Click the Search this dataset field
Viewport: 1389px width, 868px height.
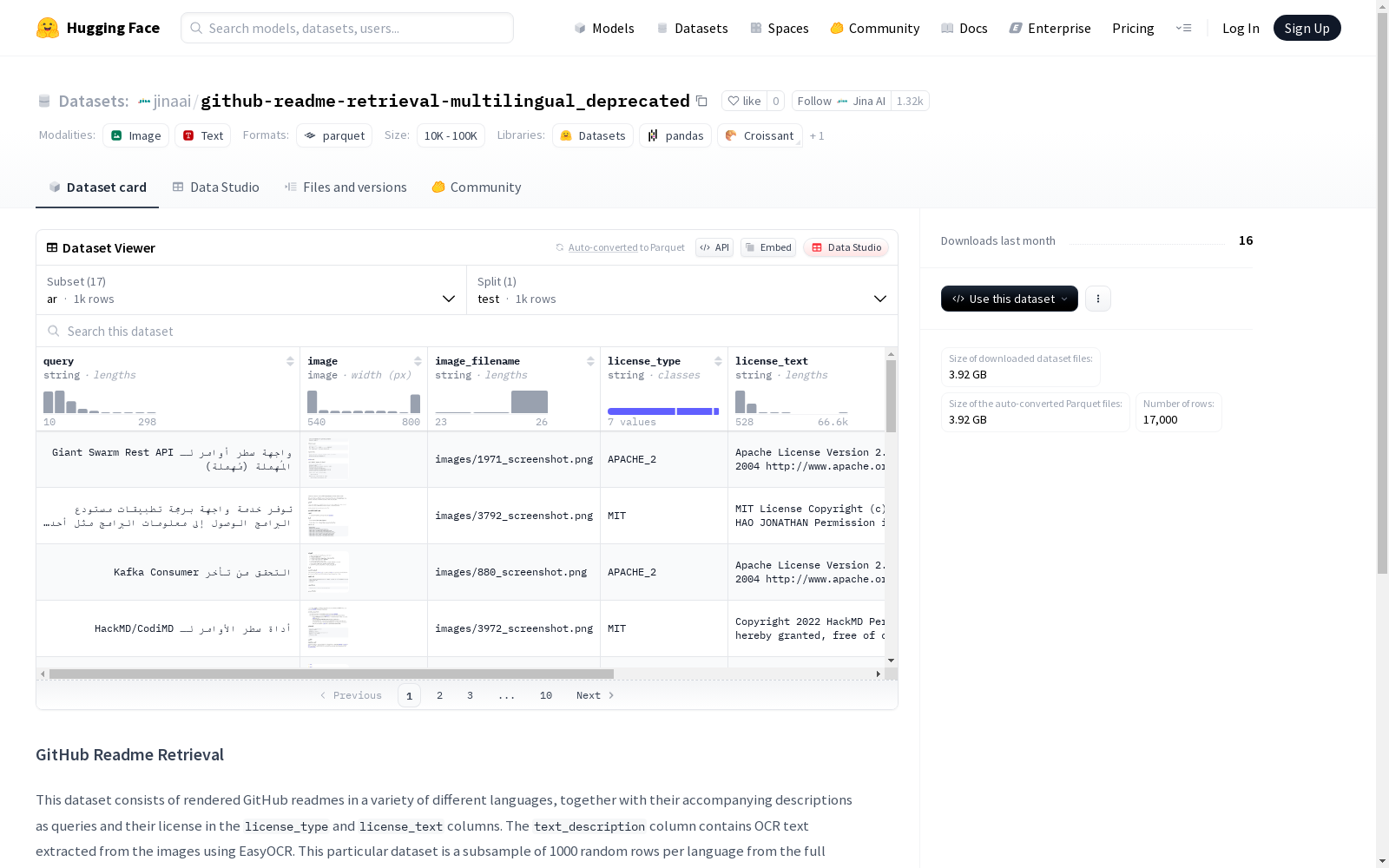click(x=467, y=331)
